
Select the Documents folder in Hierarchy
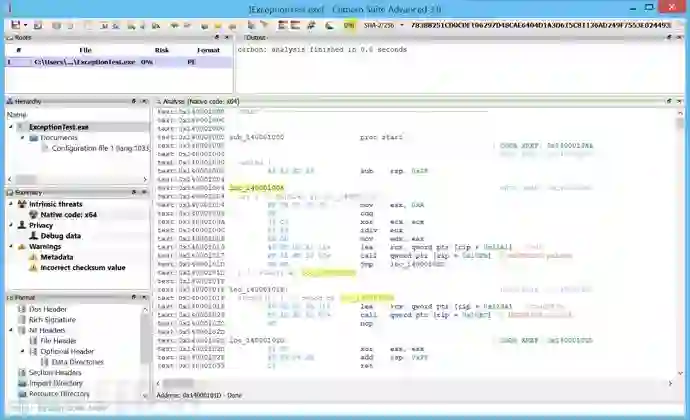(59, 138)
